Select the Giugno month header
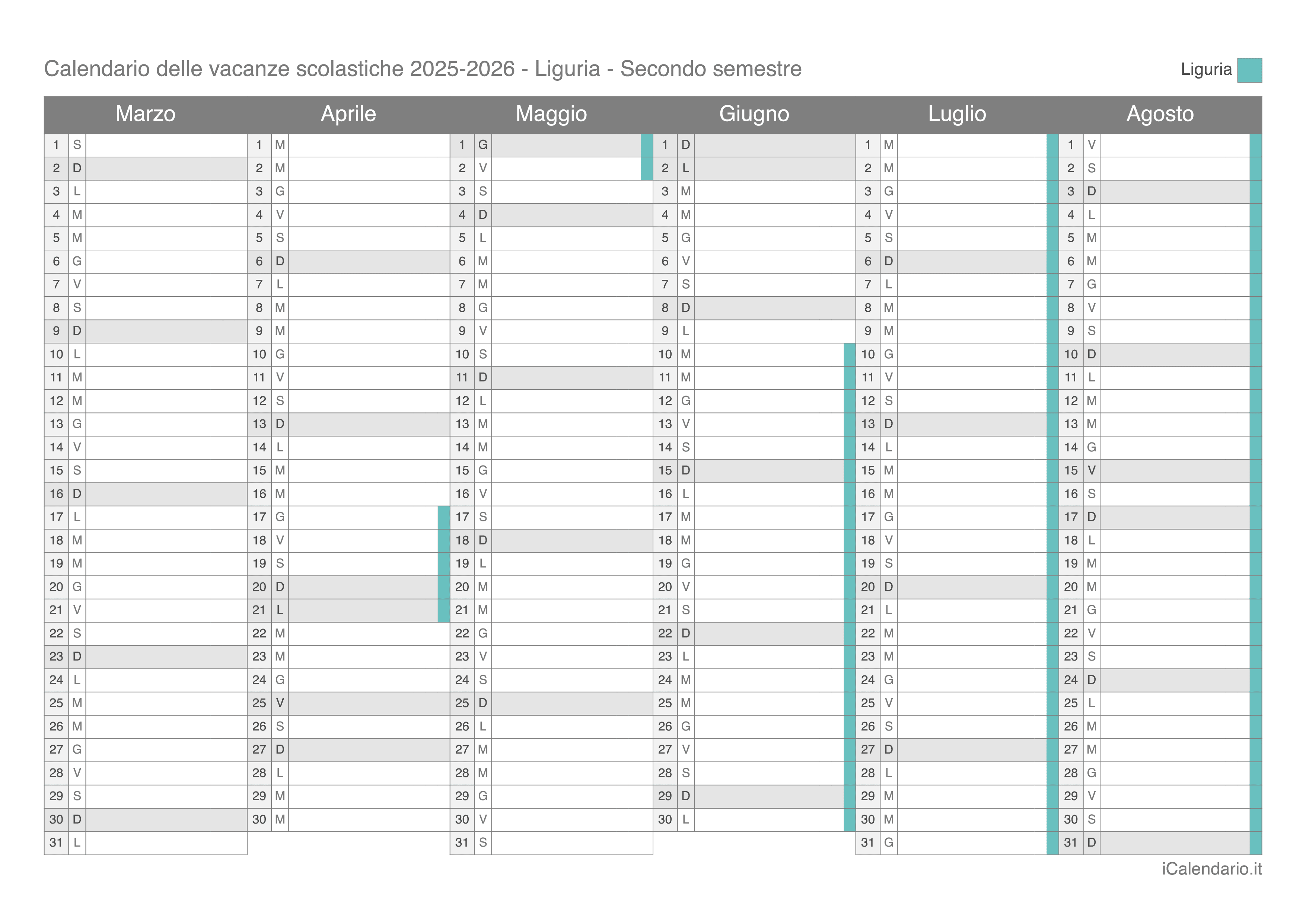Screen dimensions: 1306x924 pos(755,114)
